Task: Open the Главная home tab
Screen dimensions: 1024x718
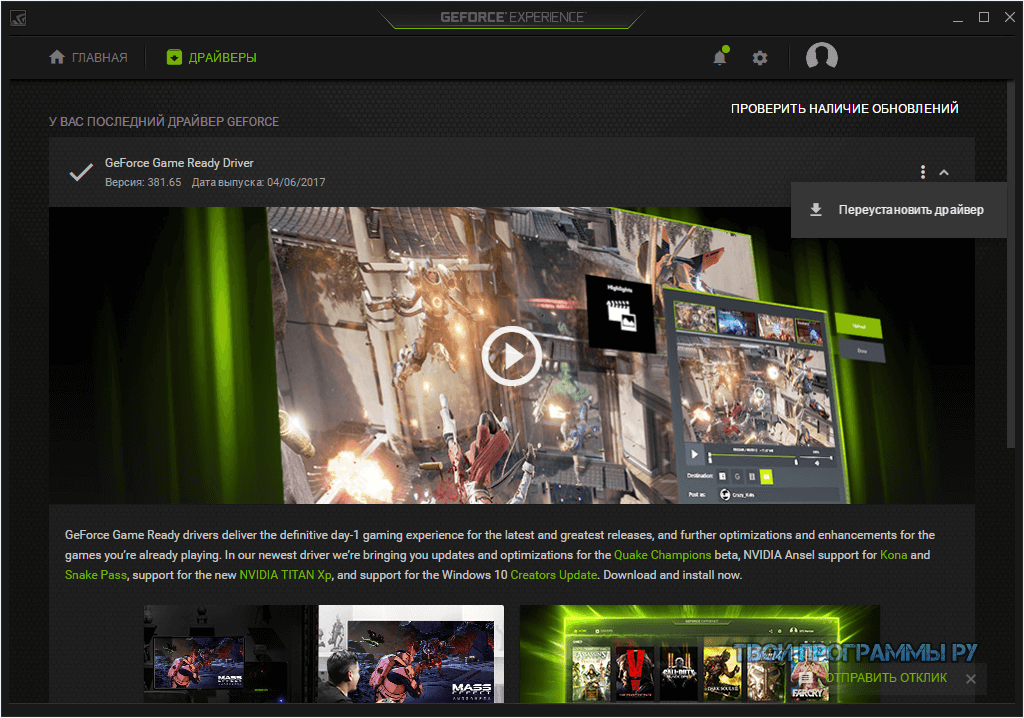Action: click(x=88, y=57)
